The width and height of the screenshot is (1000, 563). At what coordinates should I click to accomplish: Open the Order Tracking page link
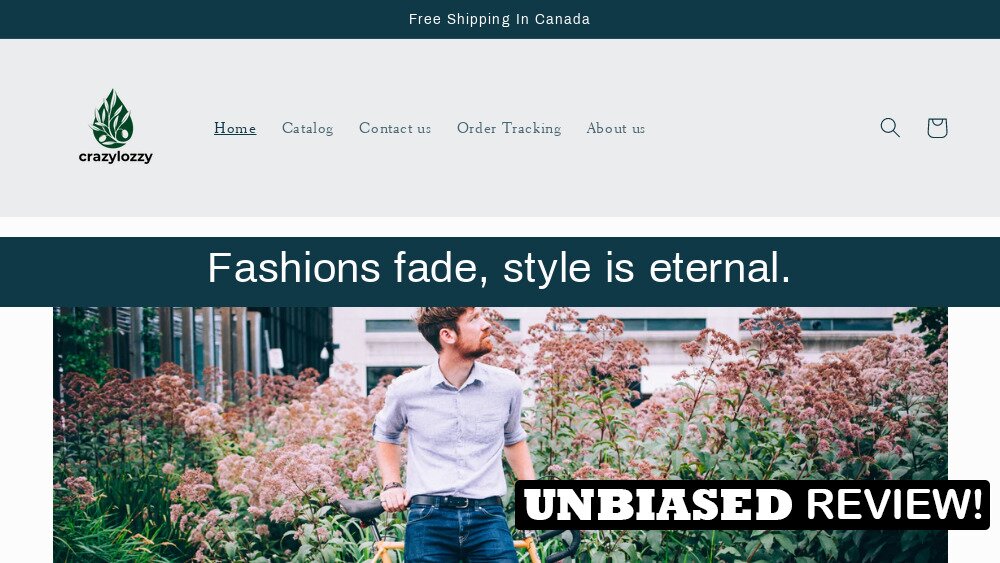[509, 128]
